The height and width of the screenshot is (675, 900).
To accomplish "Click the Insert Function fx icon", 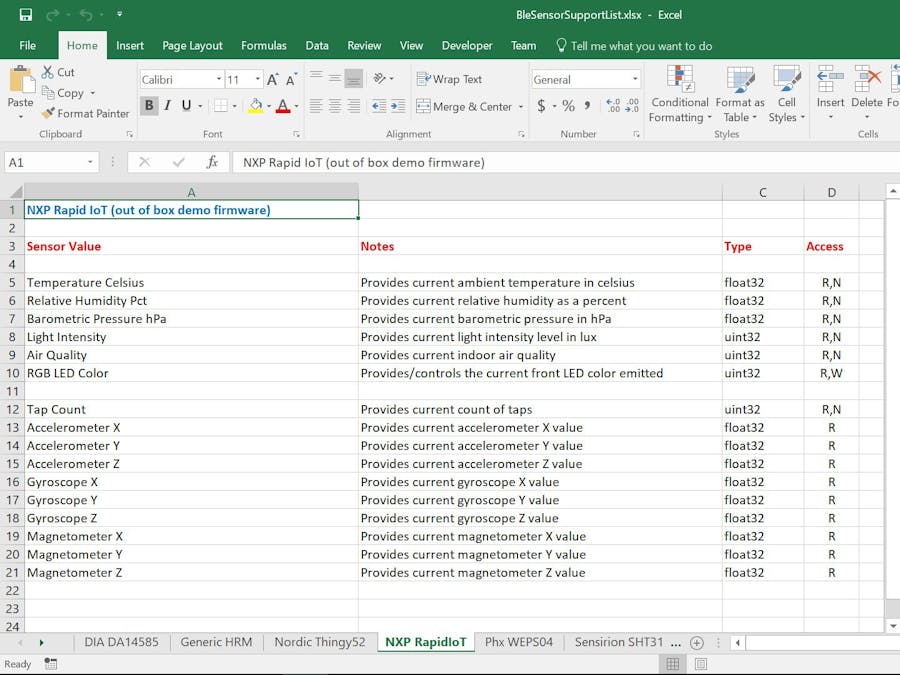I will 212,162.
